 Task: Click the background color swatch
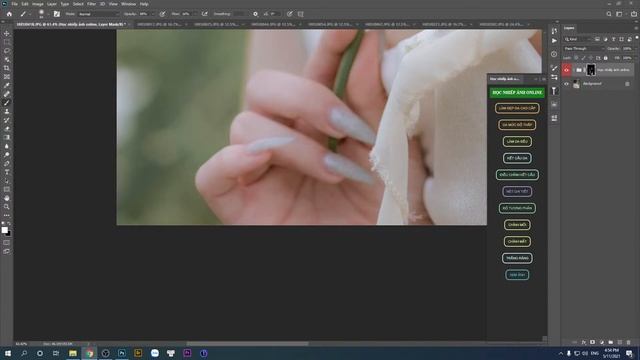tap(9, 234)
